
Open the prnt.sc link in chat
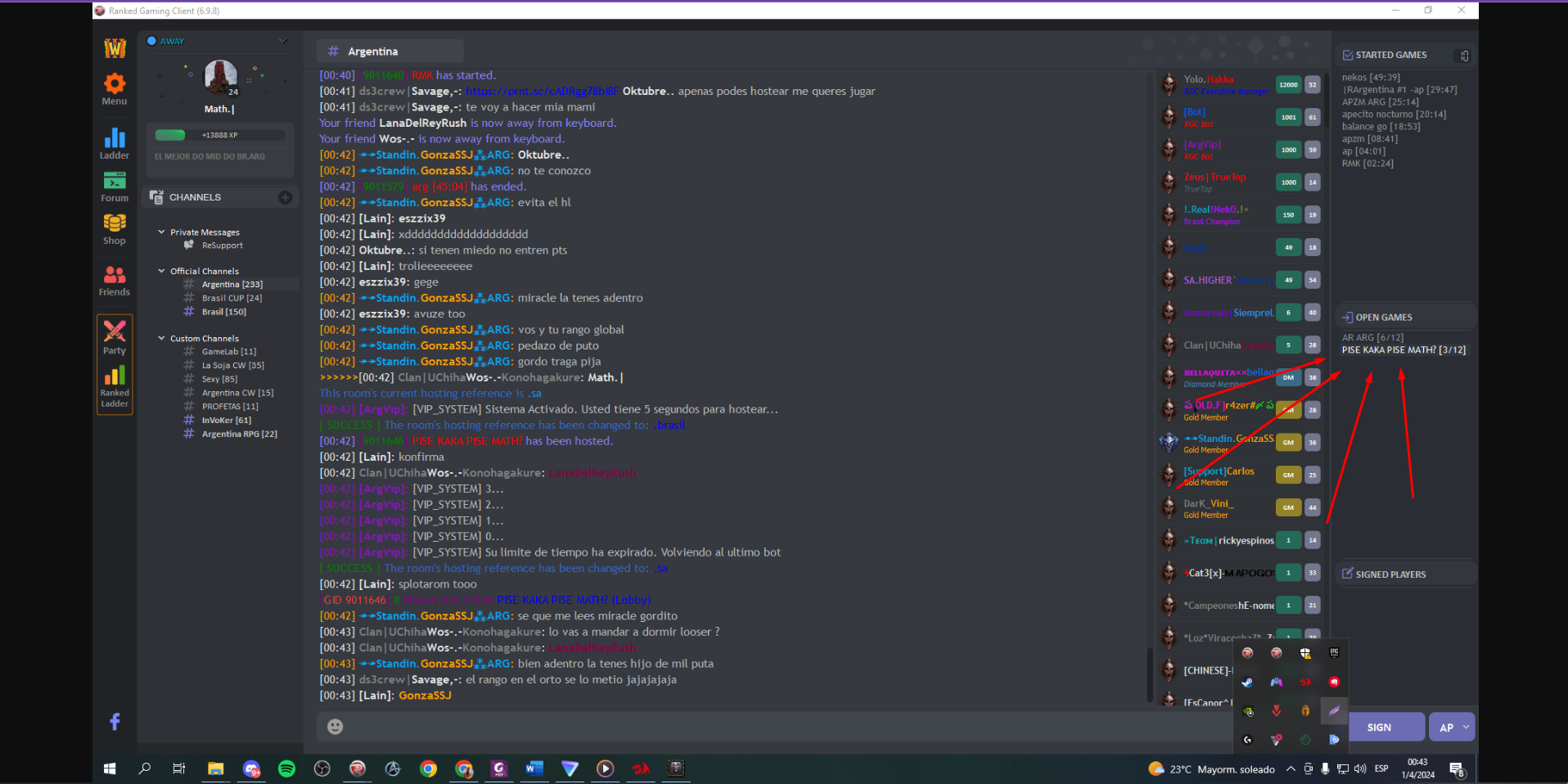pyautogui.click(x=542, y=92)
